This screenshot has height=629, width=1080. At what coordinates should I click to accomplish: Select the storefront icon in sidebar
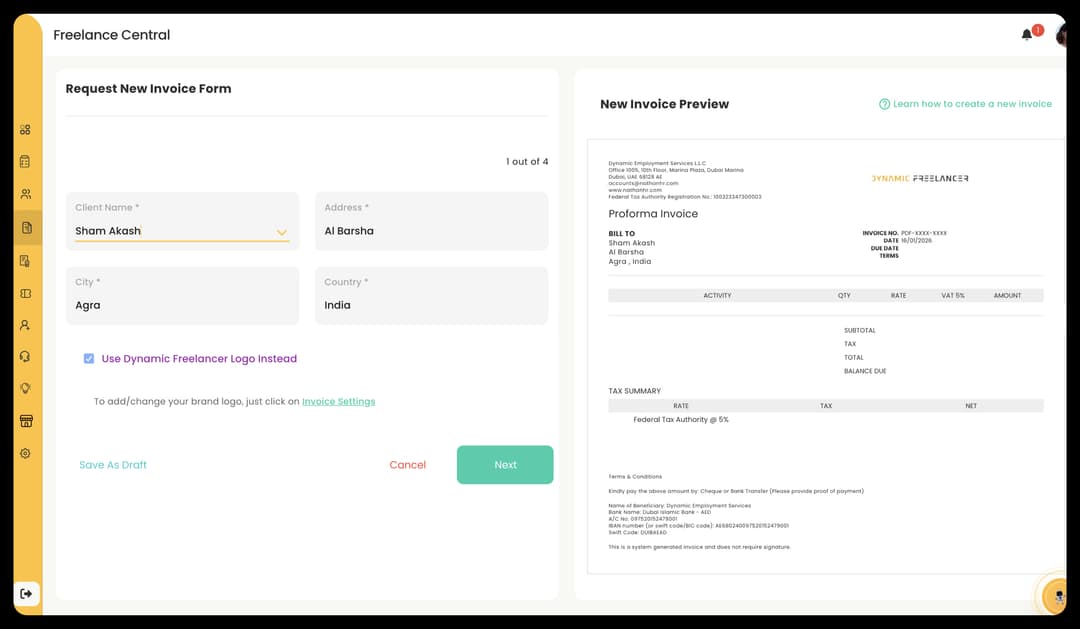[x=25, y=420]
